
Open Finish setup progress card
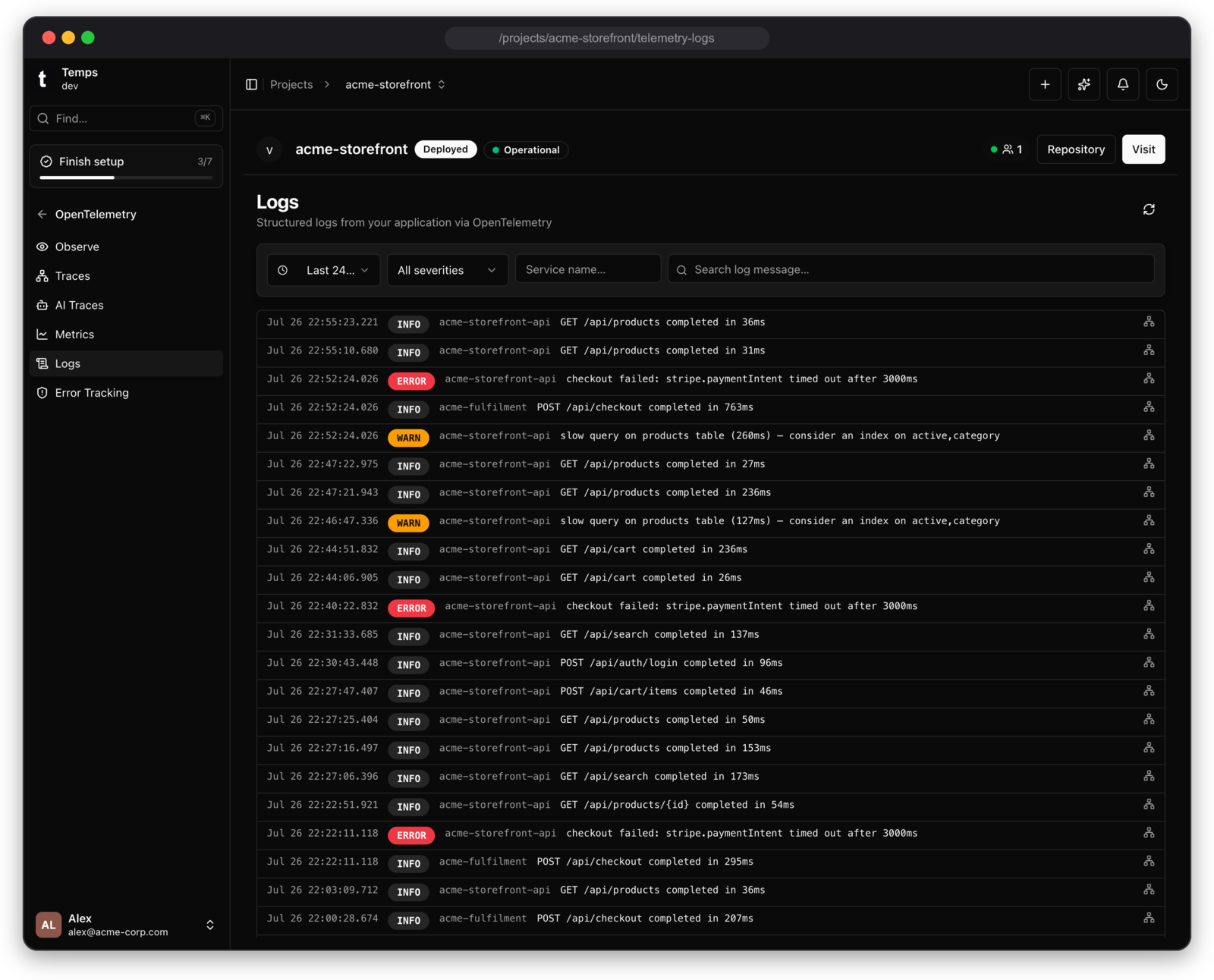pyautogui.click(x=126, y=166)
